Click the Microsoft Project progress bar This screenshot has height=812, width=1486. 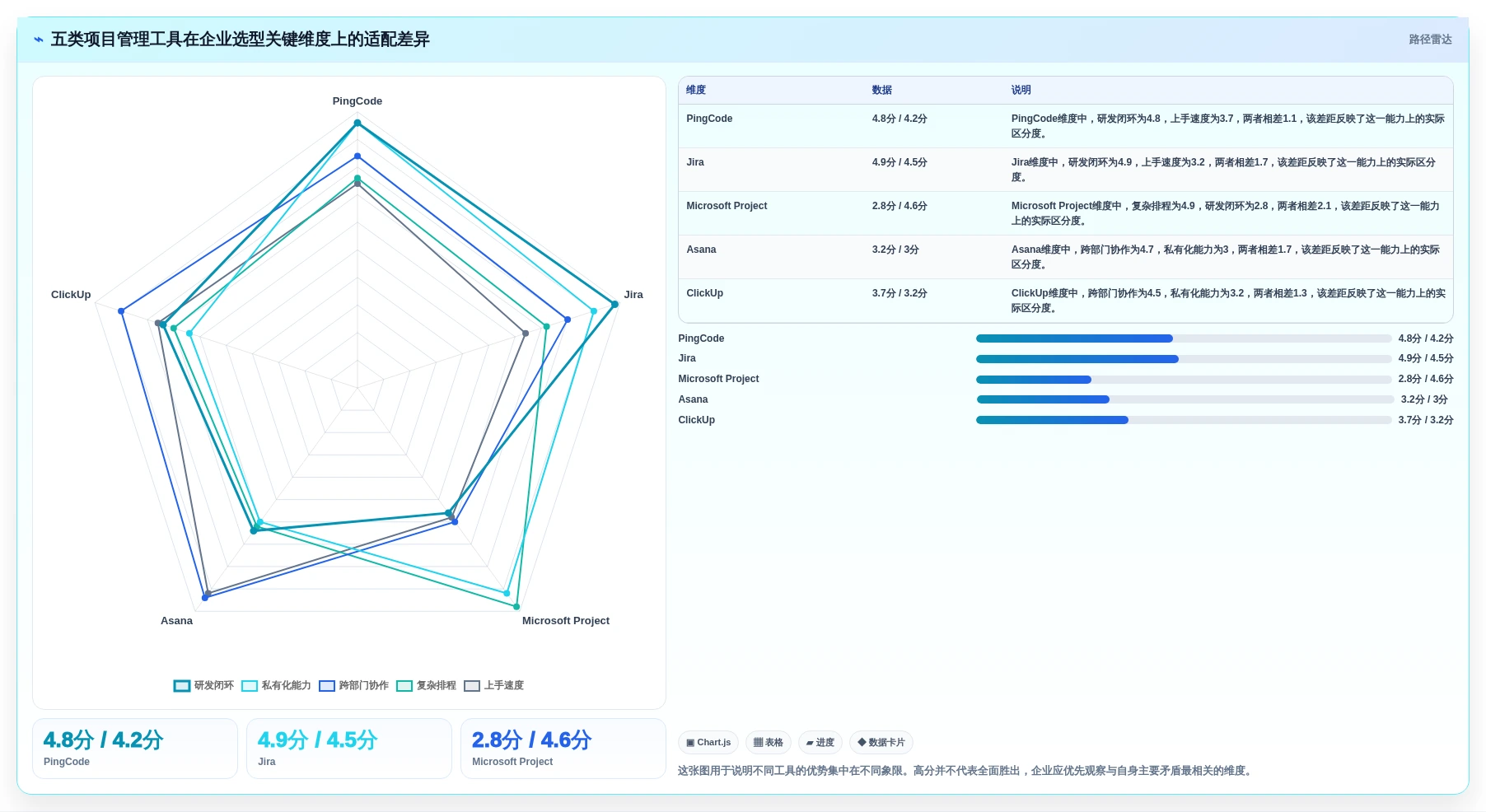1184,380
